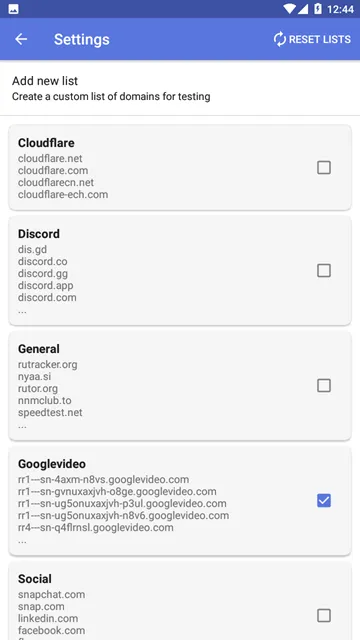
Task: Open the Cloudflare list card
Action: click(180, 168)
